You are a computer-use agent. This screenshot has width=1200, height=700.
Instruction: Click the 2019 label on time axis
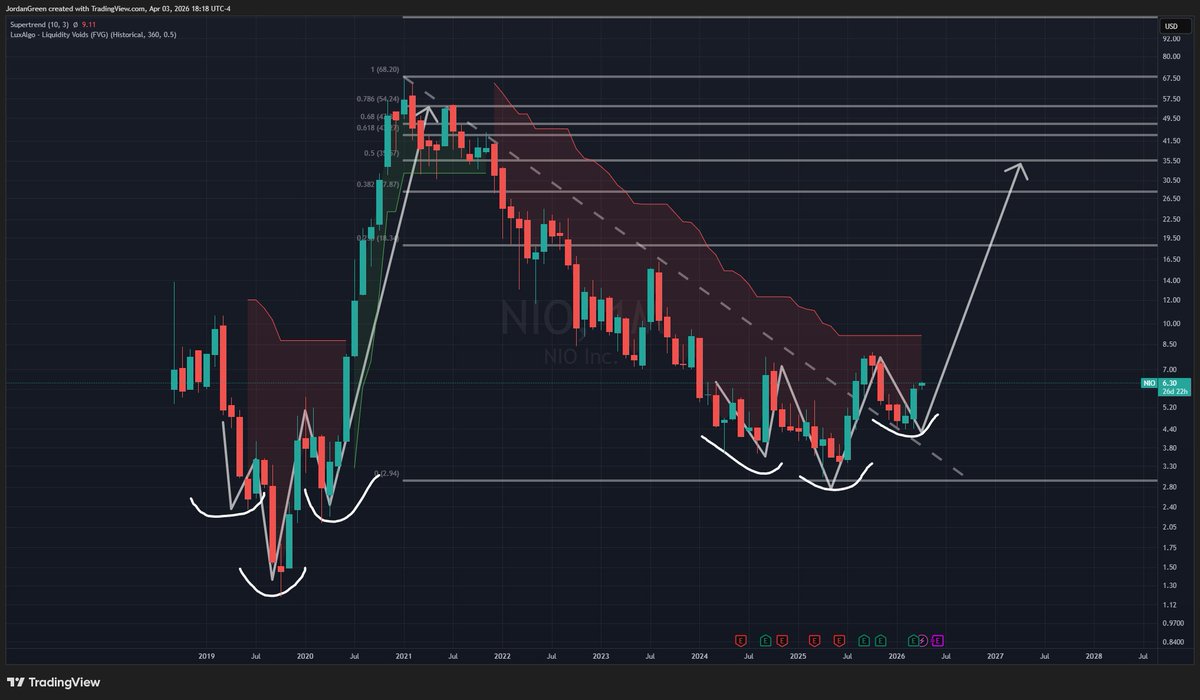pyautogui.click(x=206, y=656)
